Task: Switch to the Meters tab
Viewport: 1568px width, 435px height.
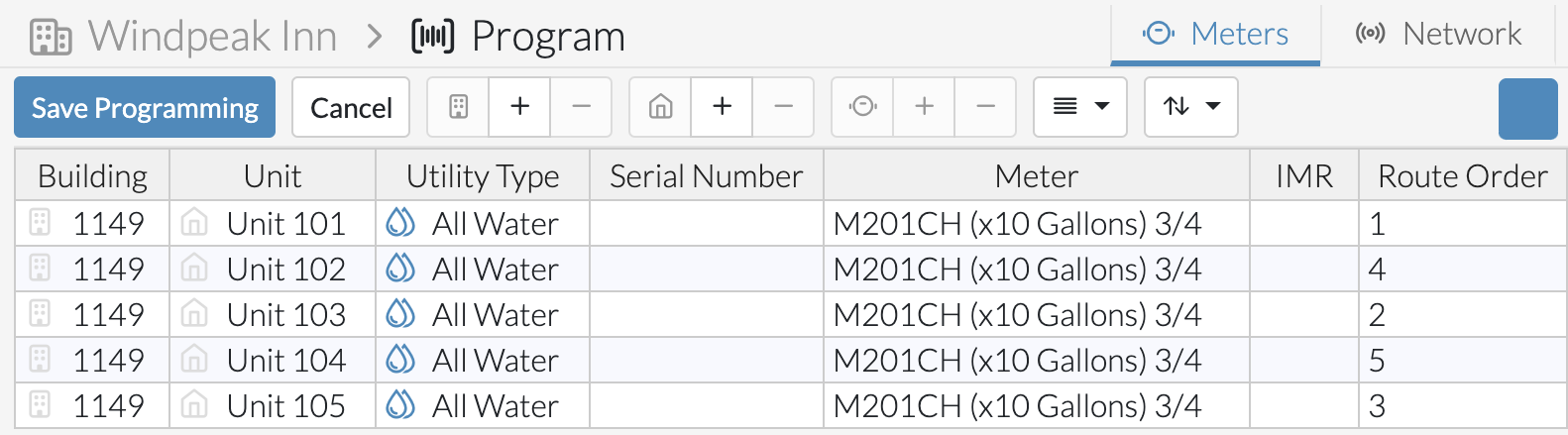Action: pos(1215,35)
